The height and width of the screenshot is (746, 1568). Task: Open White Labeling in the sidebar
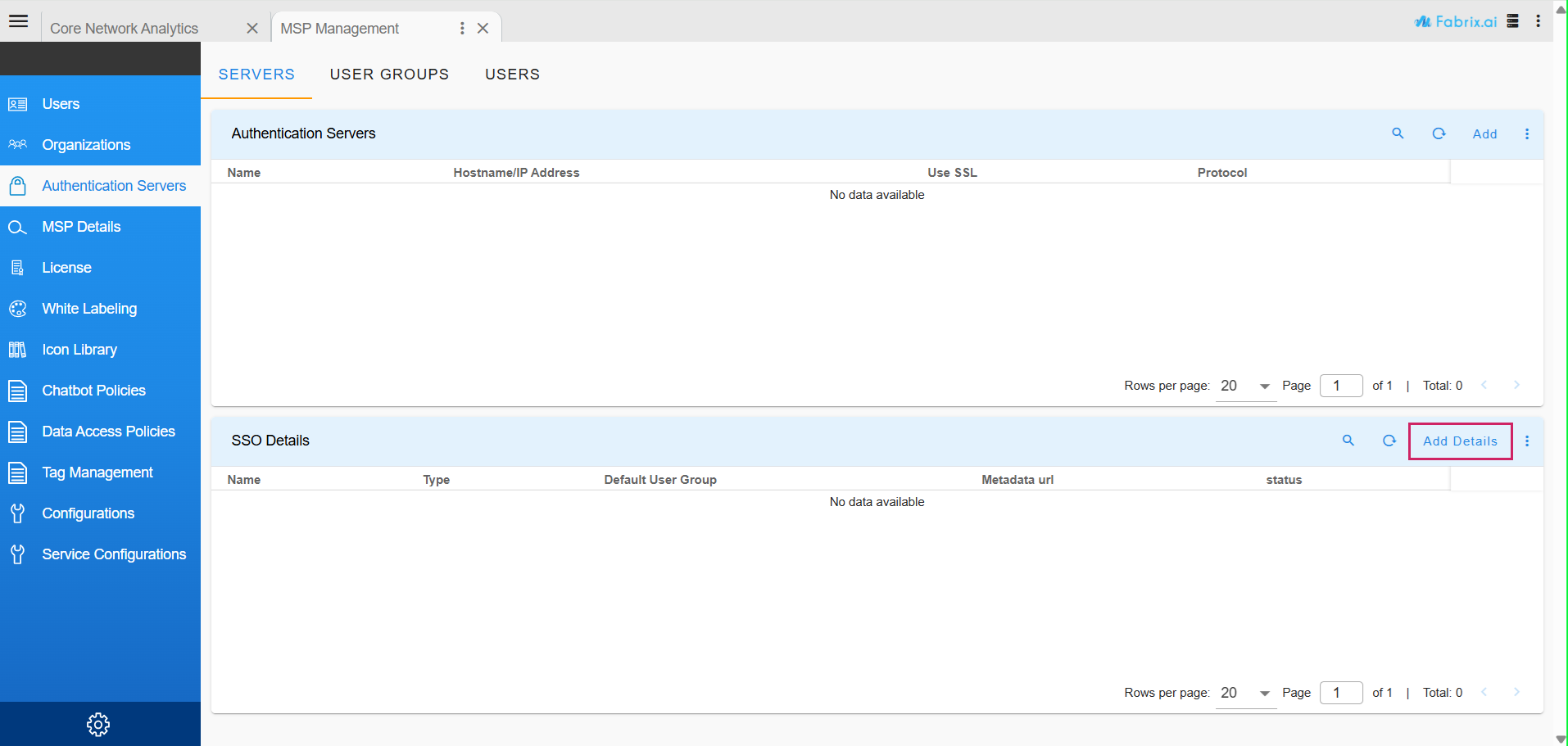89,309
